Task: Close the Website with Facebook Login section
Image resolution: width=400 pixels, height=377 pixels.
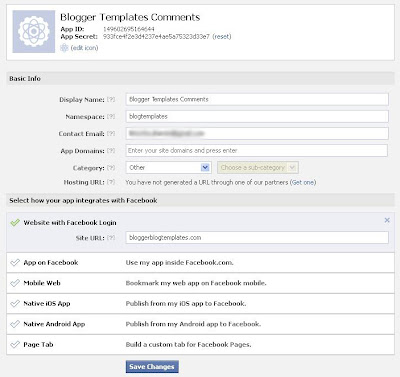Action: point(387,220)
